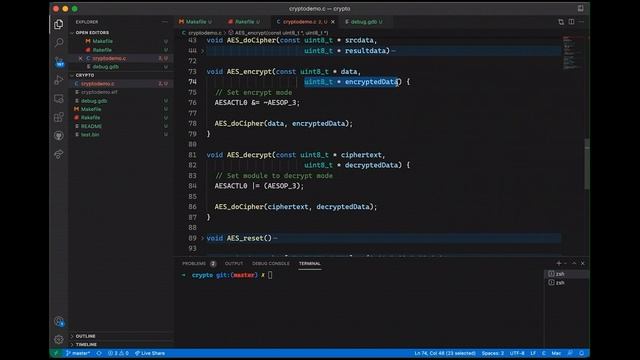
Task: Click Live Share in the status bar
Action: click(x=150, y=353)
